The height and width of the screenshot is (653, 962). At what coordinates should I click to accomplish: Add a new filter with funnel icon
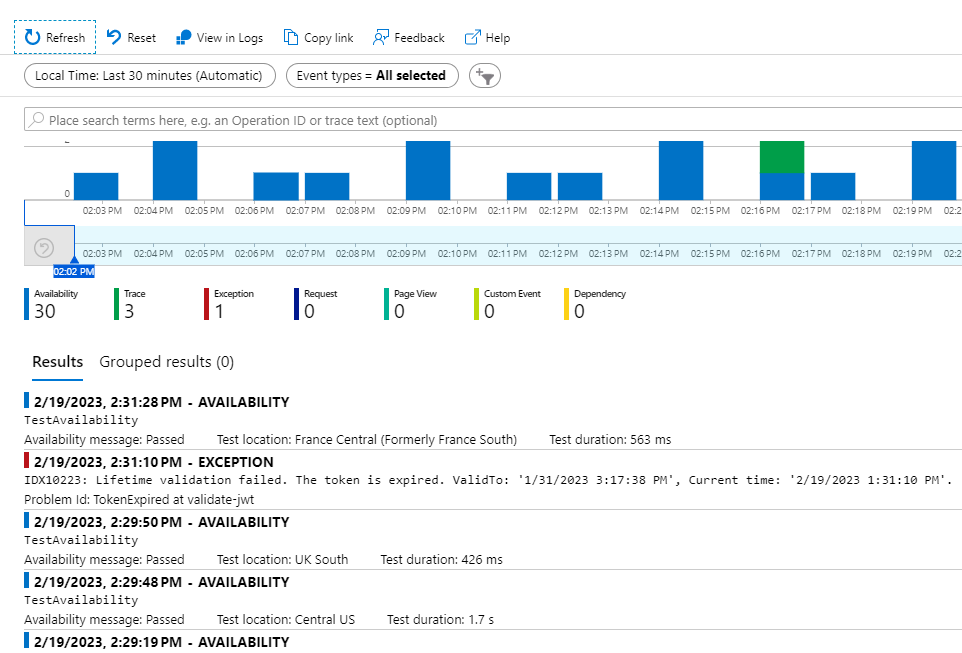(485, 75)
